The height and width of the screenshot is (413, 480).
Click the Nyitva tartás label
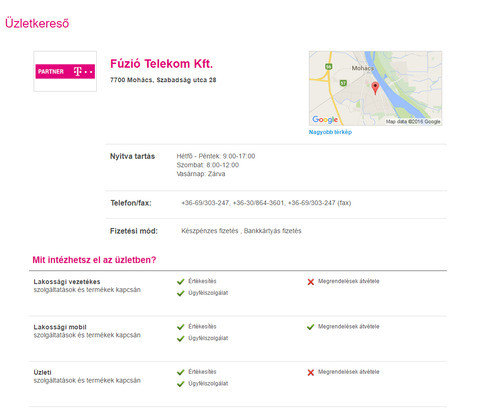tap(132, 156)
